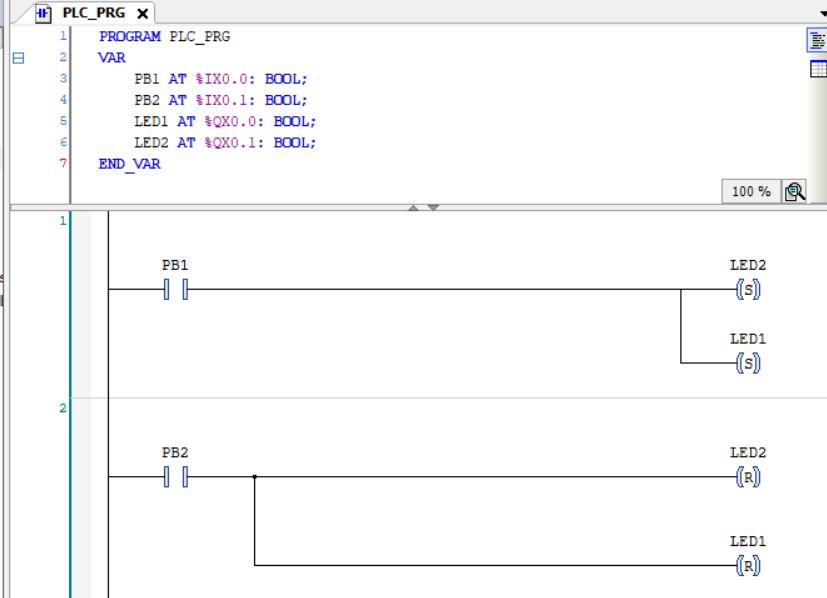Switch to textual declaration view icon
The width and height of the screenshot is (827, 598).
click(x=816, y=40)
